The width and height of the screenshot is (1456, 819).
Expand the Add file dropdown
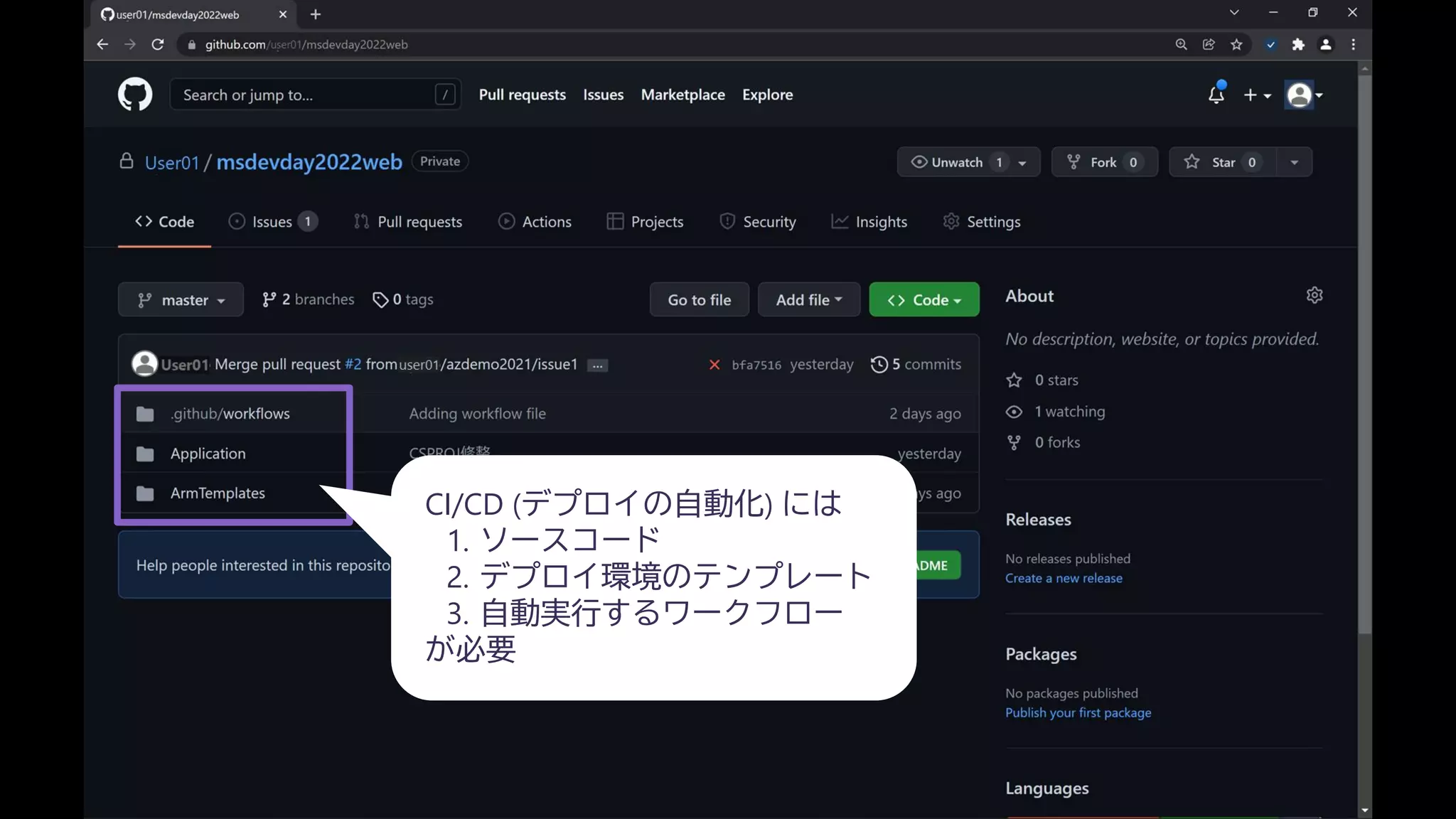pyautogui.click(x=808, y=300)
